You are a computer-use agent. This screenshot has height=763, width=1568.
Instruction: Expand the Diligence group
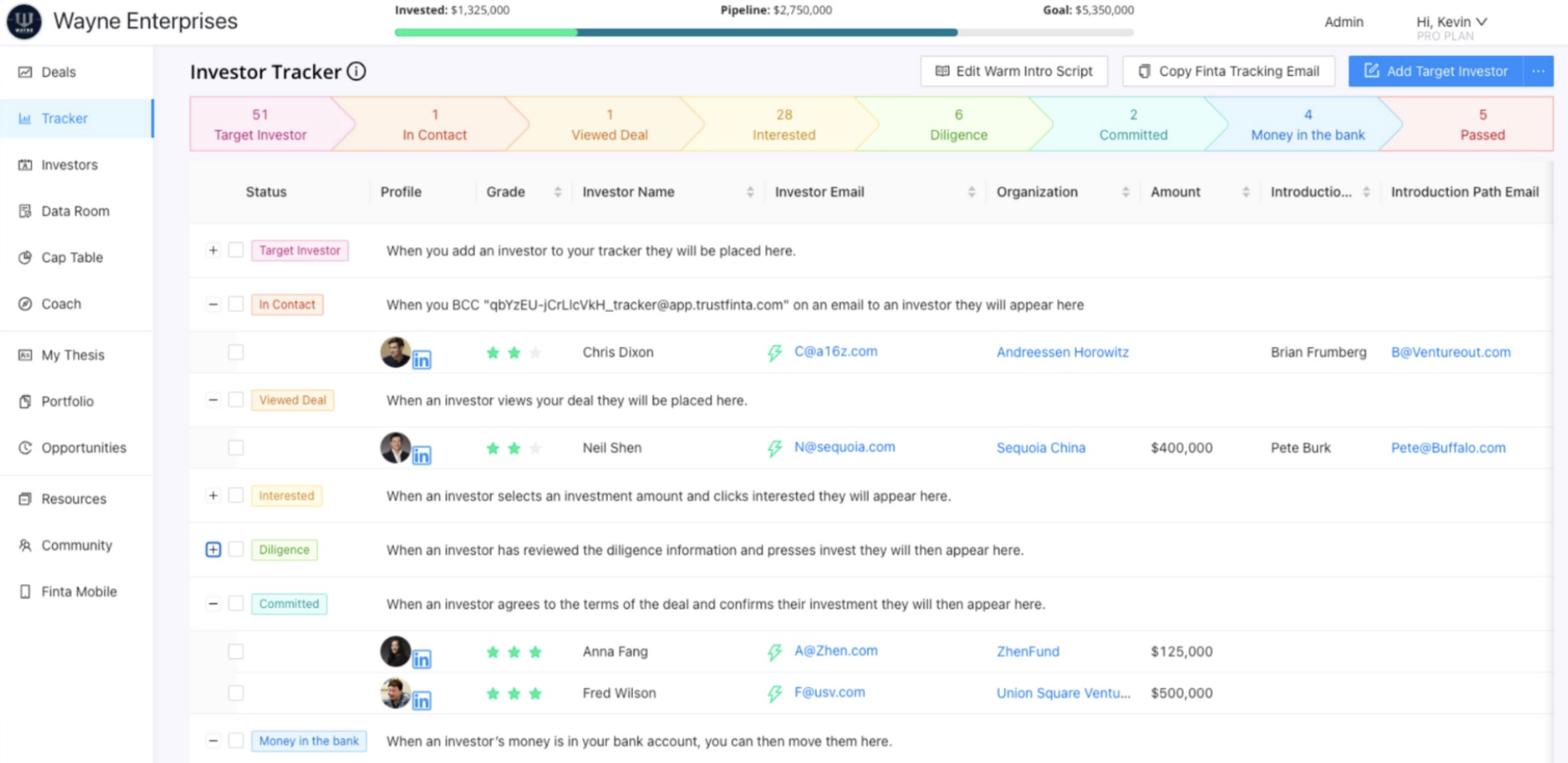tap(213, 549)
